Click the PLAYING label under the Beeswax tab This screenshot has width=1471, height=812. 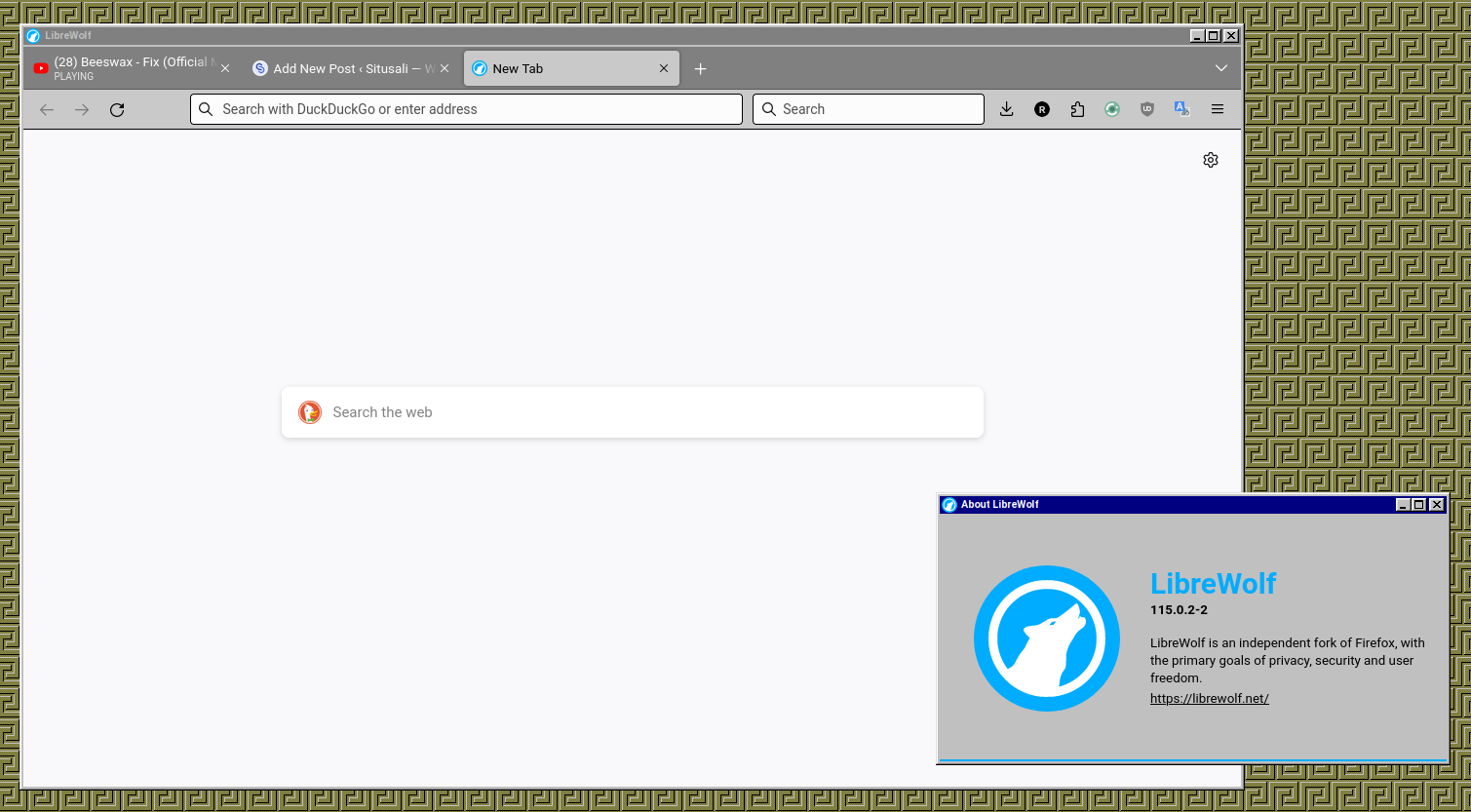click(x=74, y=77)
